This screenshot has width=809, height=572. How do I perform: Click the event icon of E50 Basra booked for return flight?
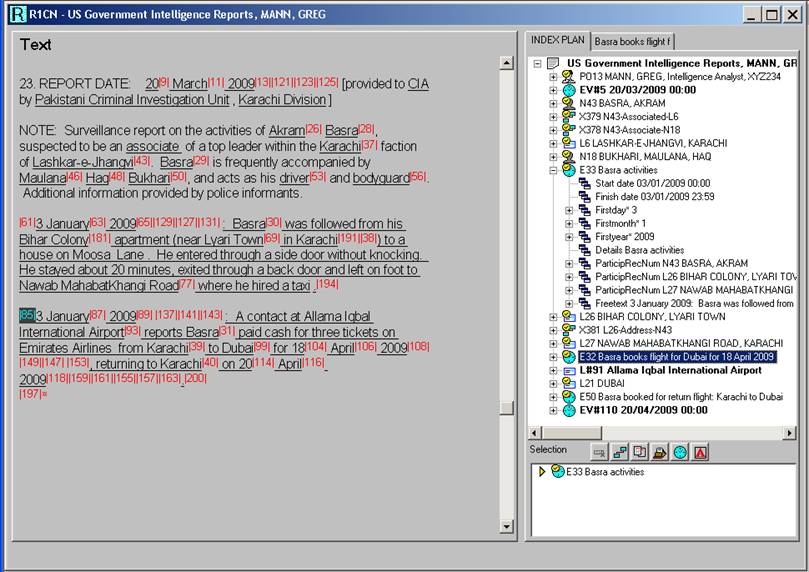coord(569,397)
